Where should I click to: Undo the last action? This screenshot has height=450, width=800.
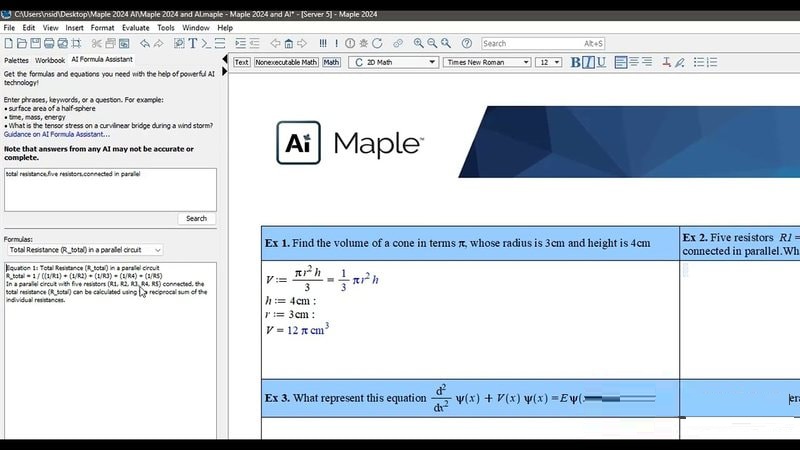[145, 43]
